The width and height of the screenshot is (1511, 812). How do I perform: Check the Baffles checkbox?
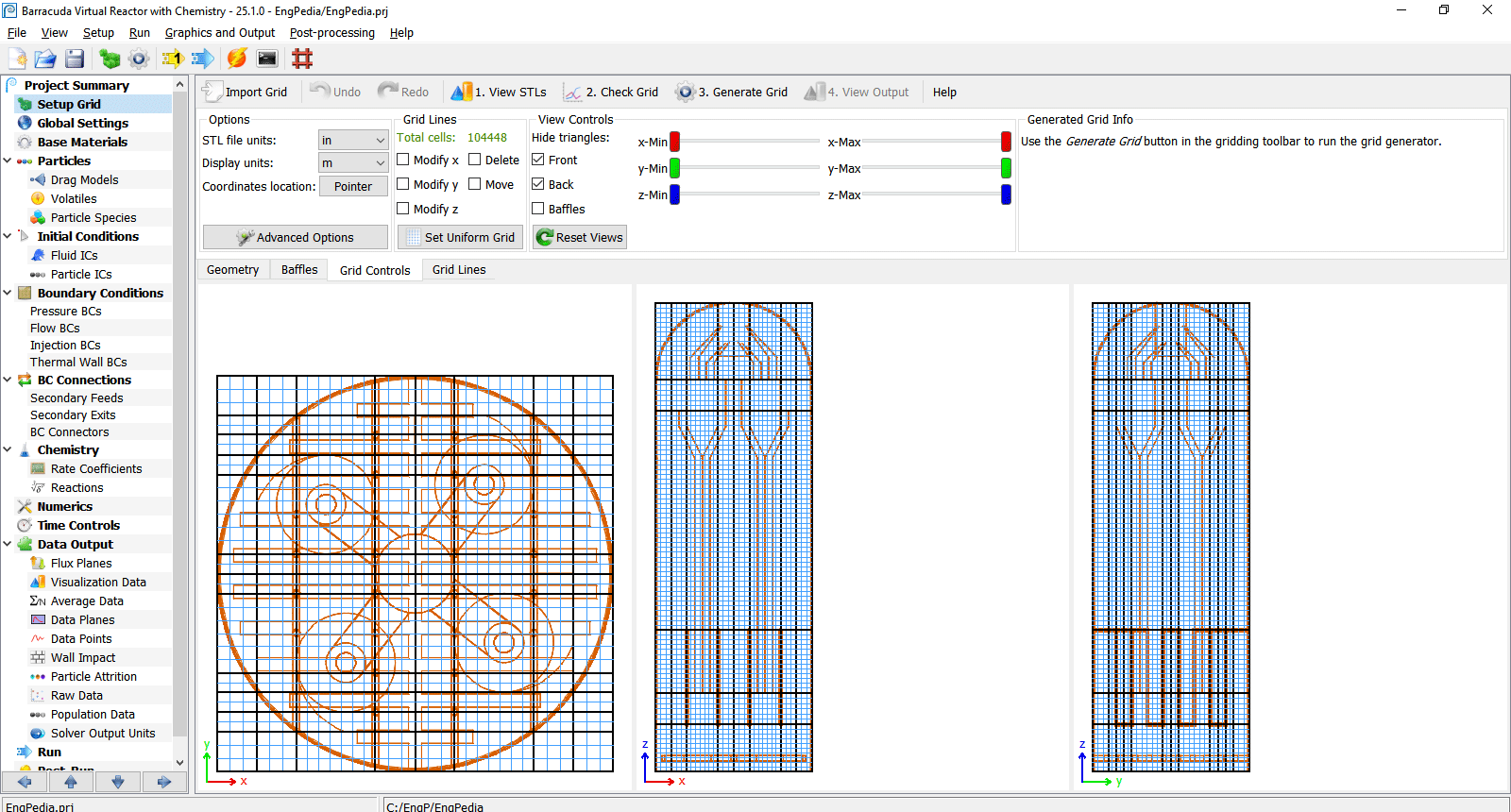tap(538, 209)
